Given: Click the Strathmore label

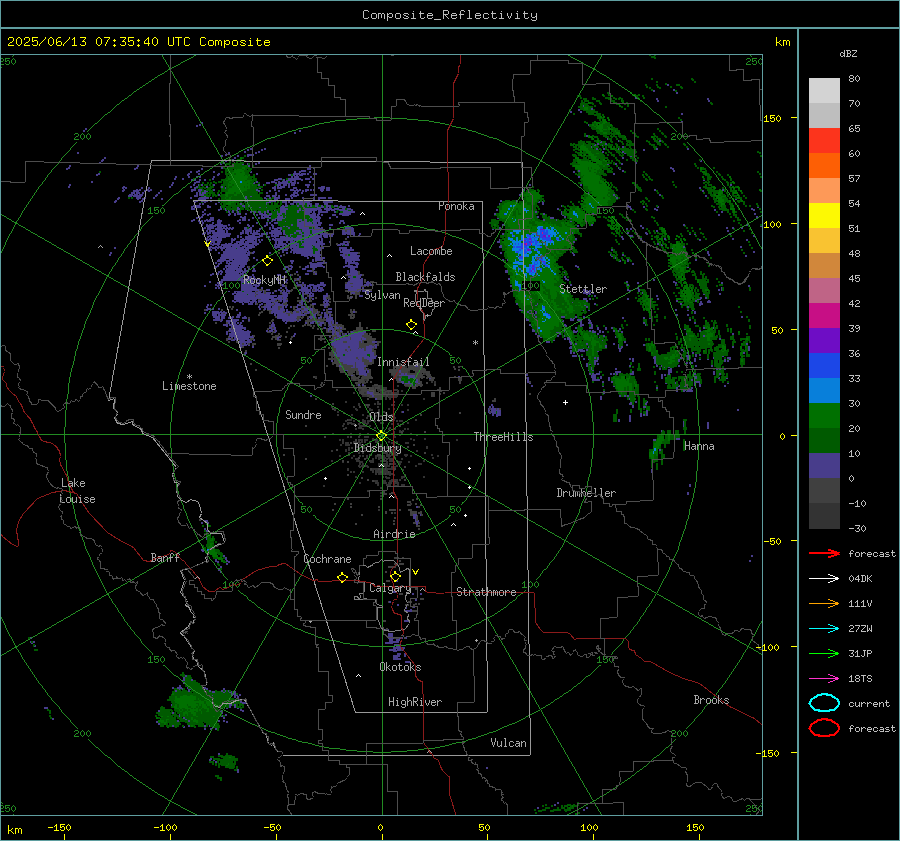Looking at the screenshot, I should tap(486, 592).
